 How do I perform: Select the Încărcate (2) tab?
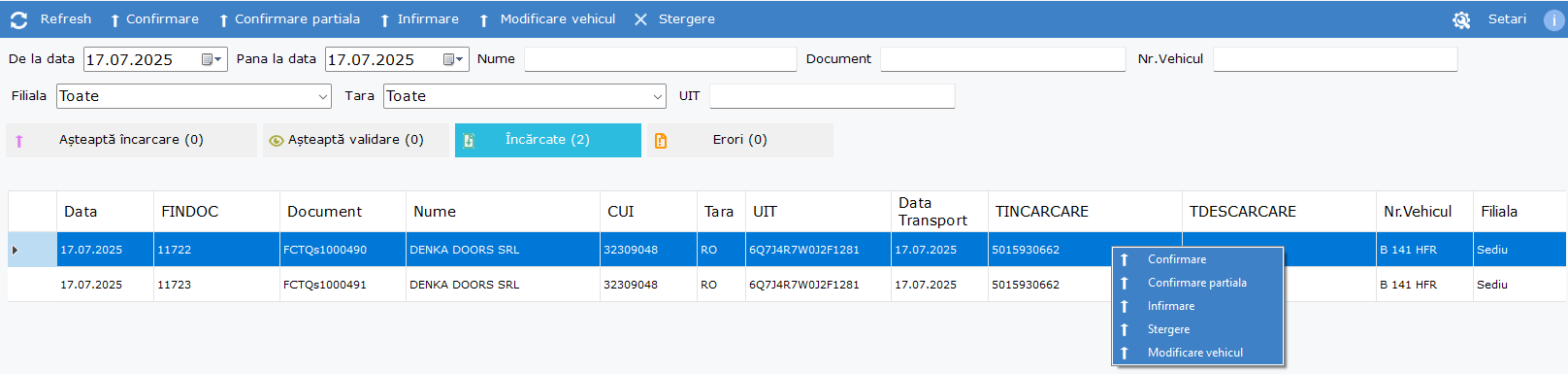[548, 140]
